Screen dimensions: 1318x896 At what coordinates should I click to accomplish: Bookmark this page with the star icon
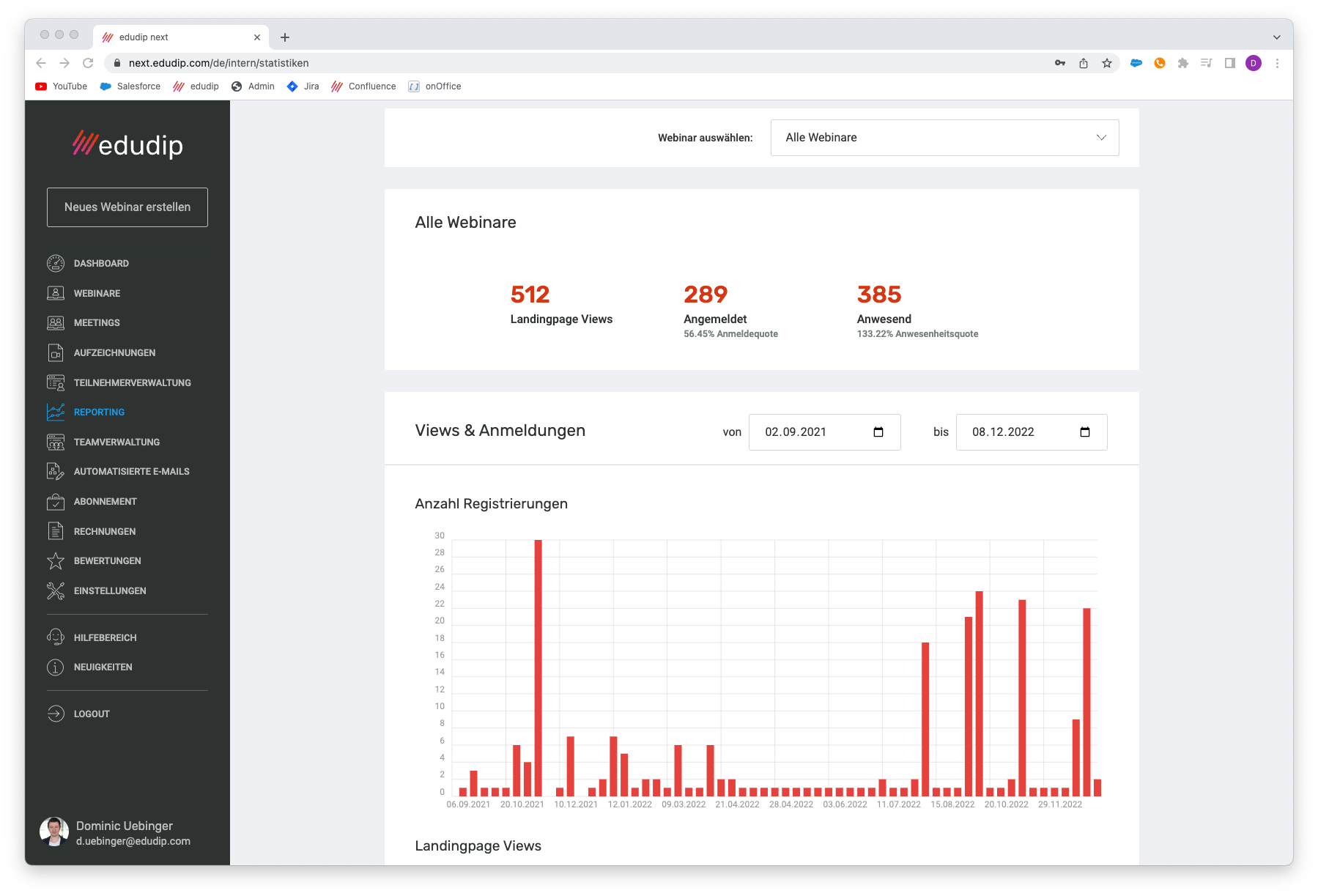coord(1106,63)
